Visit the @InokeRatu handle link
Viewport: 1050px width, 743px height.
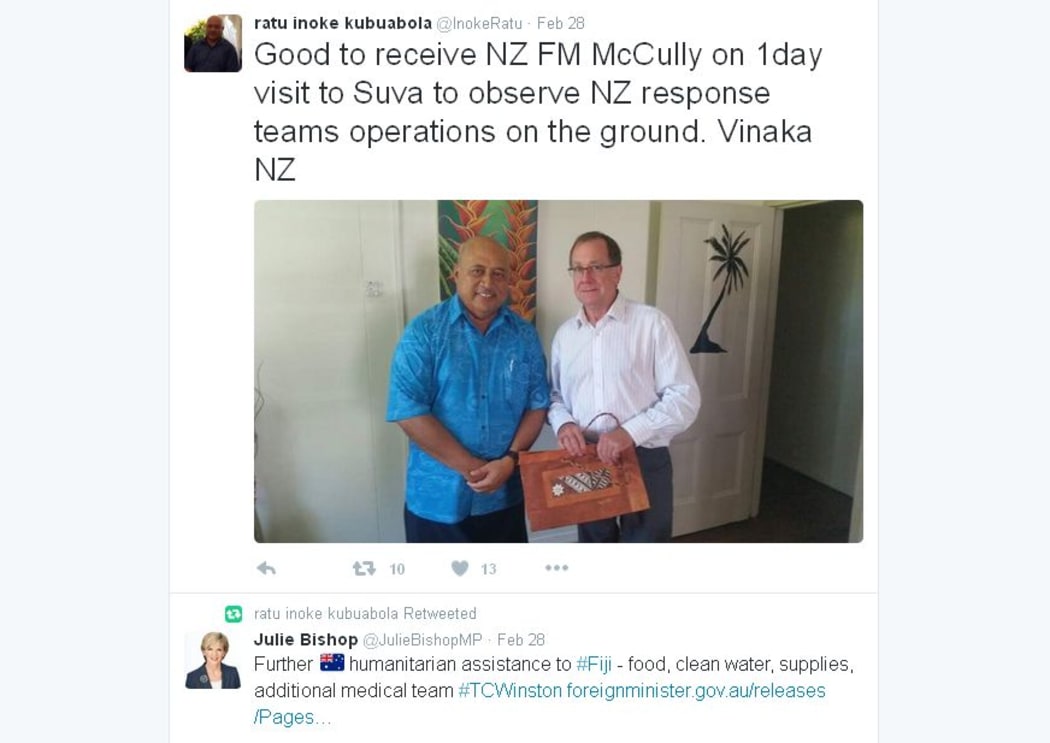pyautogui.click(x=479, y=23)
